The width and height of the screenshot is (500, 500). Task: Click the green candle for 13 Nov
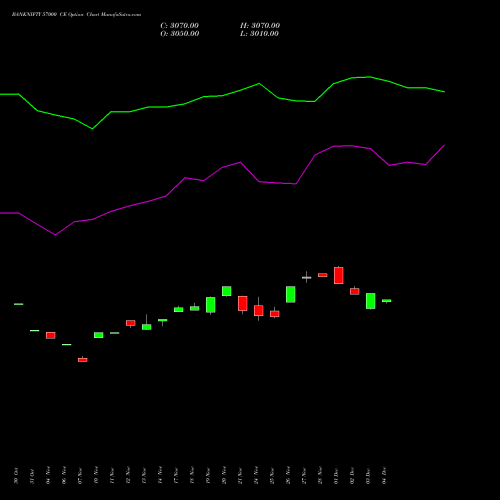pos(147,327)
